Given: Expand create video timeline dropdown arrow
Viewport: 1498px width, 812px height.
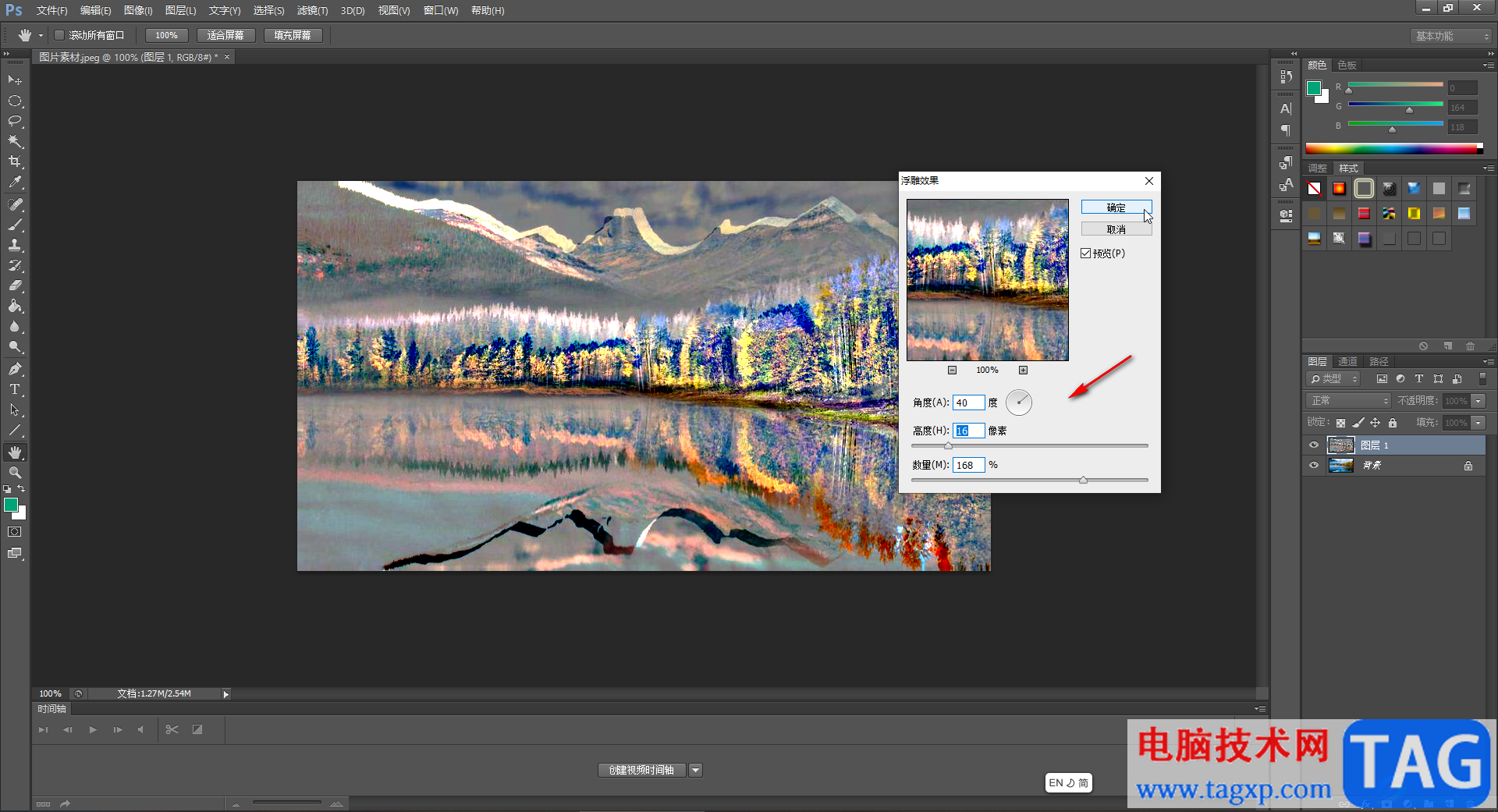Looking at the screenshot, I should click(x=695, y=771).
